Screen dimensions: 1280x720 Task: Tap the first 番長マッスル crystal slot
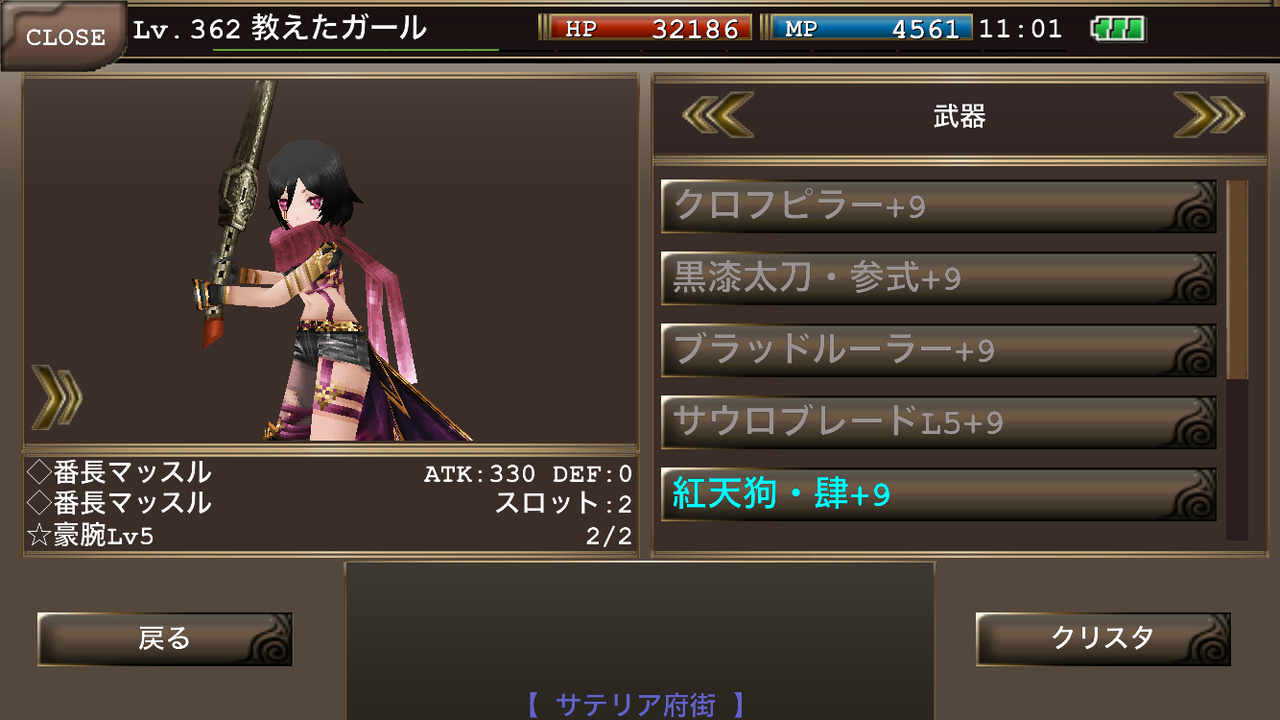[120, 472]
